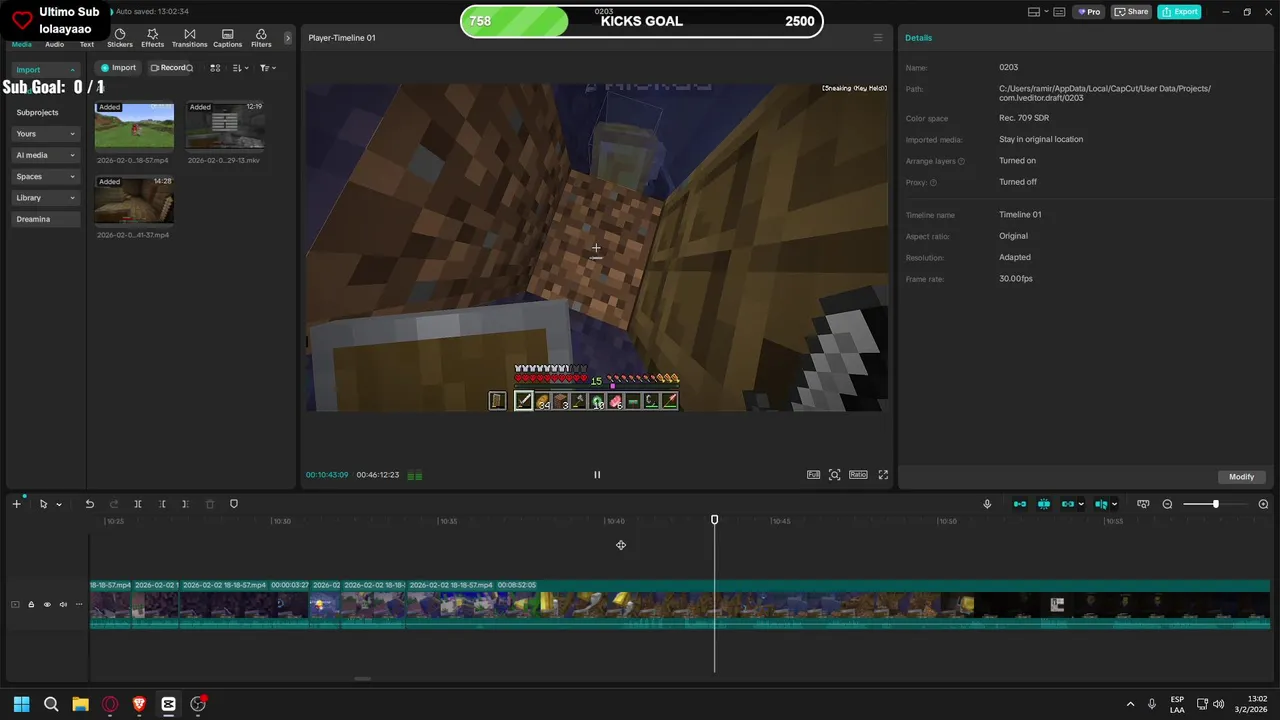The image size is (1280, 720).
Task: Open the media sort dropdown
Action: click(x=240, y=68)
